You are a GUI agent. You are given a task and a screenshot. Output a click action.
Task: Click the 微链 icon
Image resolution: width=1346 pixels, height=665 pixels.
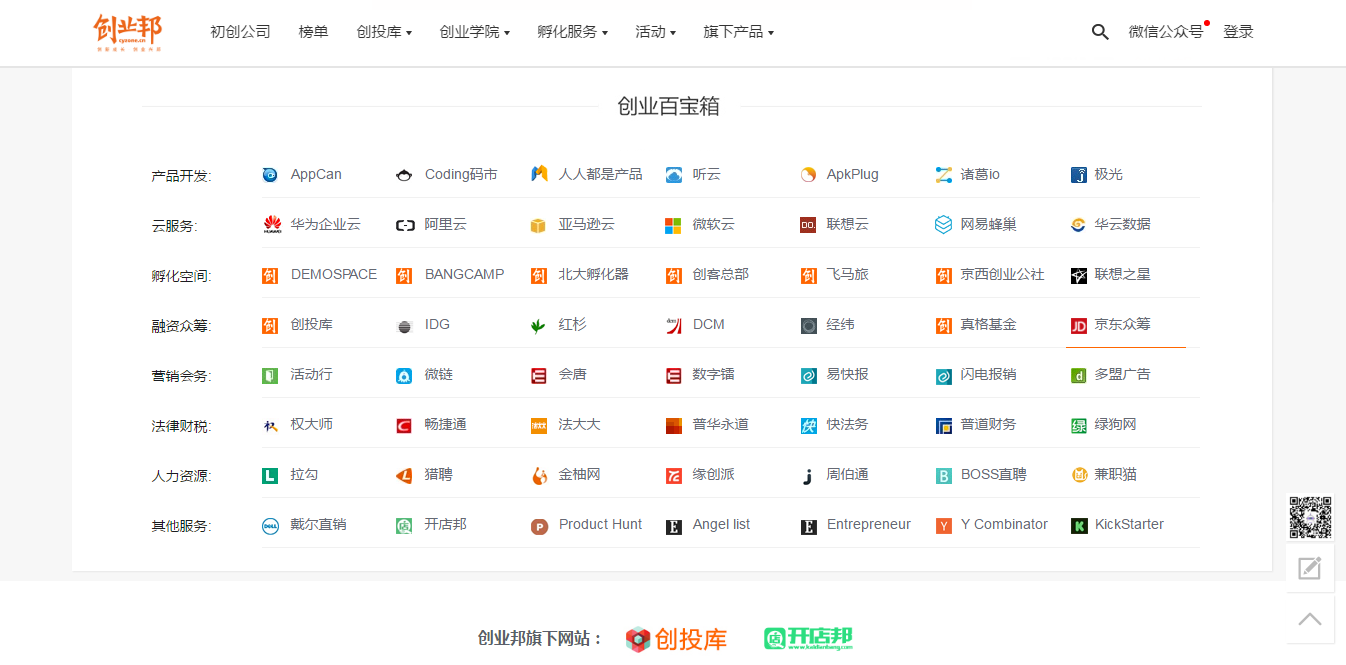click(404, 376)
